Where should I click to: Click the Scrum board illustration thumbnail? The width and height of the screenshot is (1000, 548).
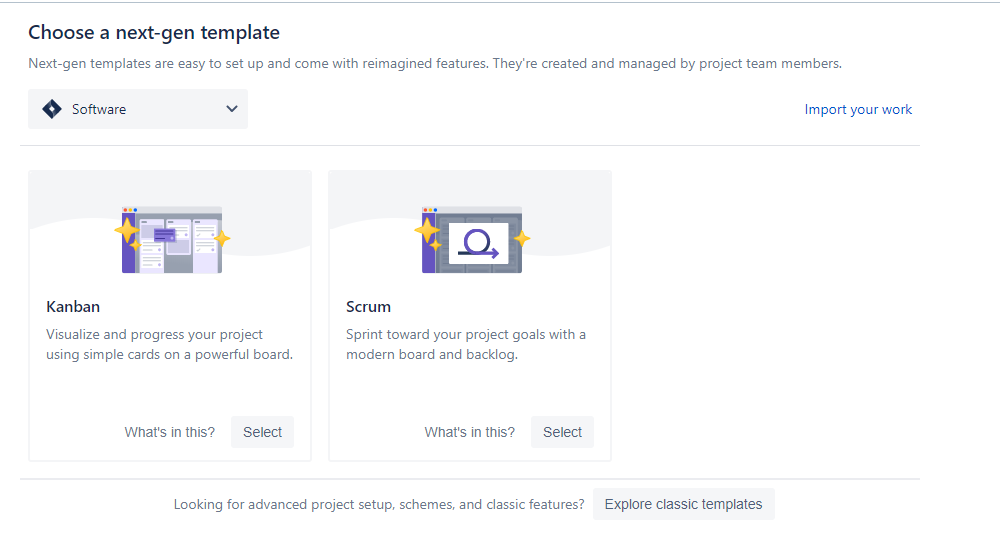click(471, 240)
